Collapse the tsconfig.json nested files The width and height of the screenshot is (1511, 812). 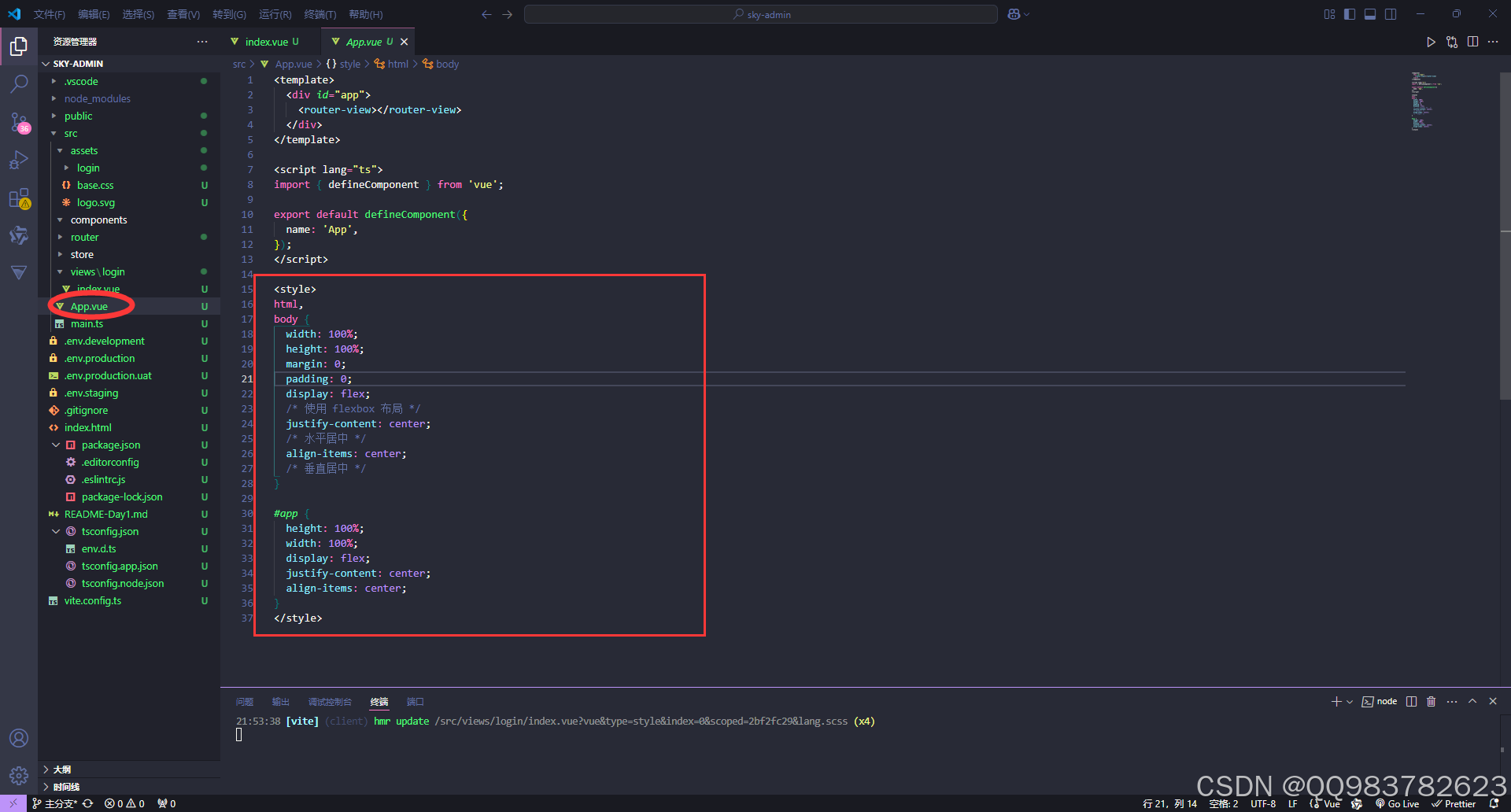pyautogui.click(x=56, y=531)
